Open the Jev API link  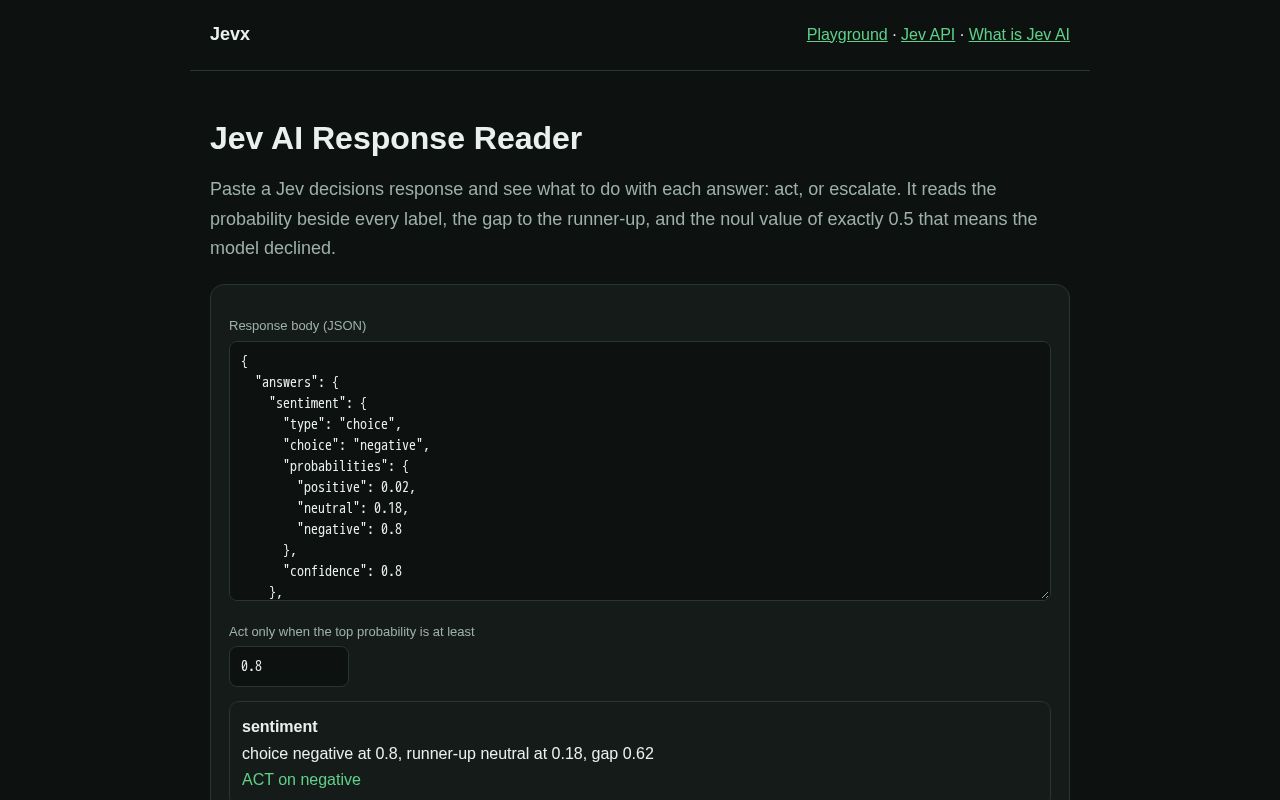(928, 34)
